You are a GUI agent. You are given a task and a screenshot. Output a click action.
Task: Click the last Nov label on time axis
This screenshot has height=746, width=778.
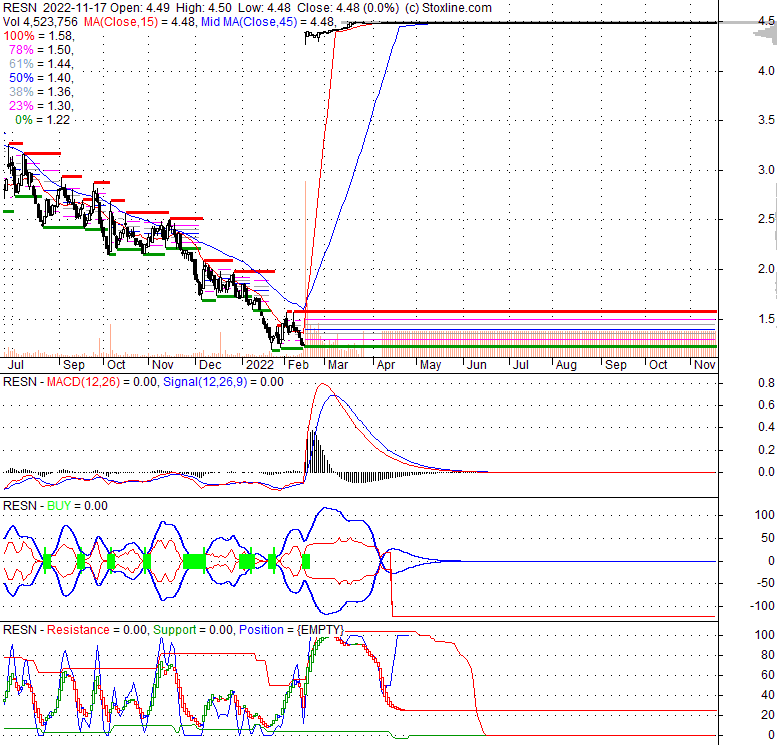point(705,365)
